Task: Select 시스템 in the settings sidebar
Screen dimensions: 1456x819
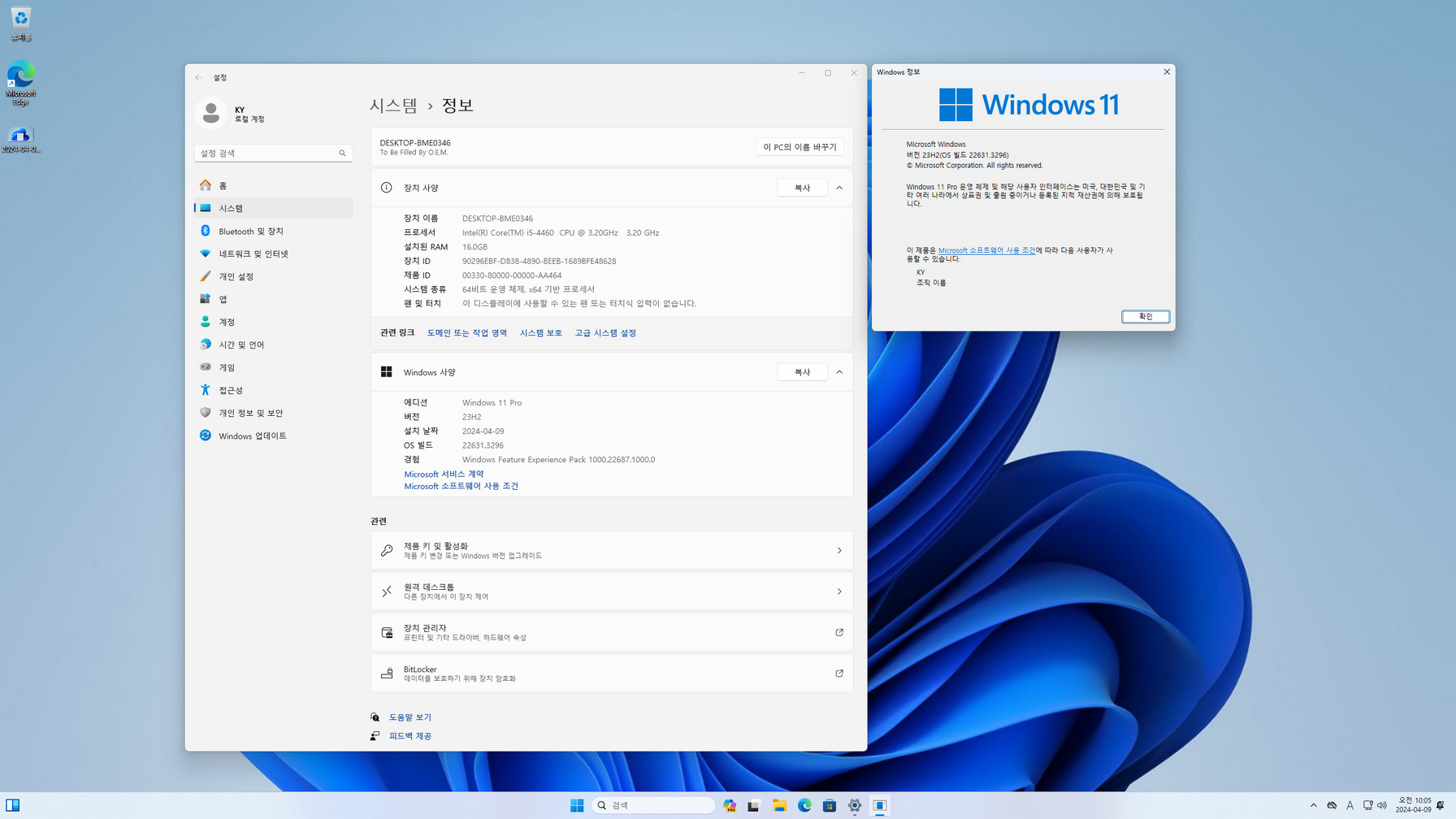Action: [273, 208]
